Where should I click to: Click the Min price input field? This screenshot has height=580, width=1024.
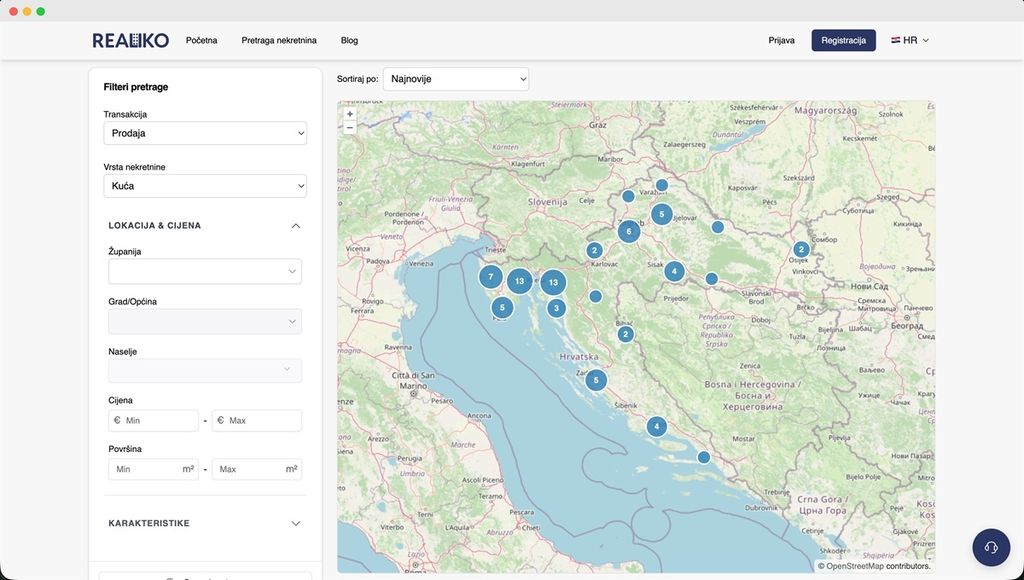click(153, 420)
